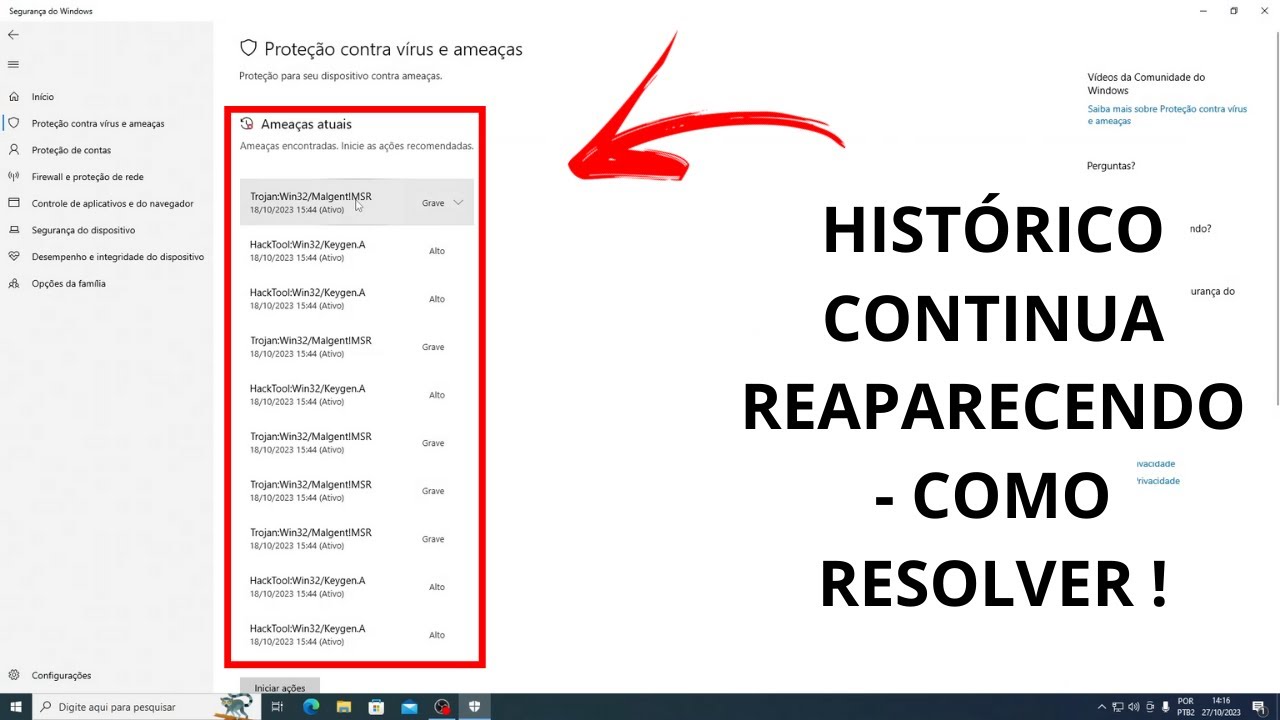The height and width of the screenshot is (720, 1280).
Task: Click the app and browser control icon
Action: tap(14, 203)
